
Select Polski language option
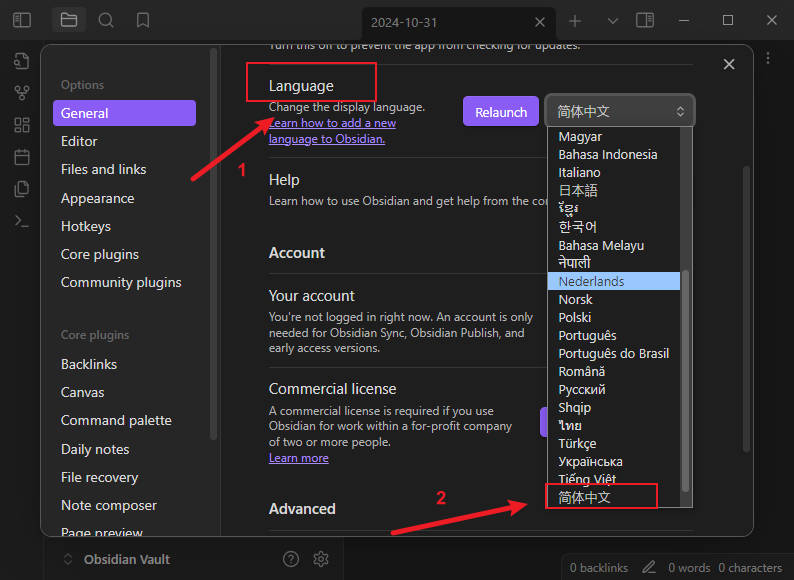tap(613, 318)
